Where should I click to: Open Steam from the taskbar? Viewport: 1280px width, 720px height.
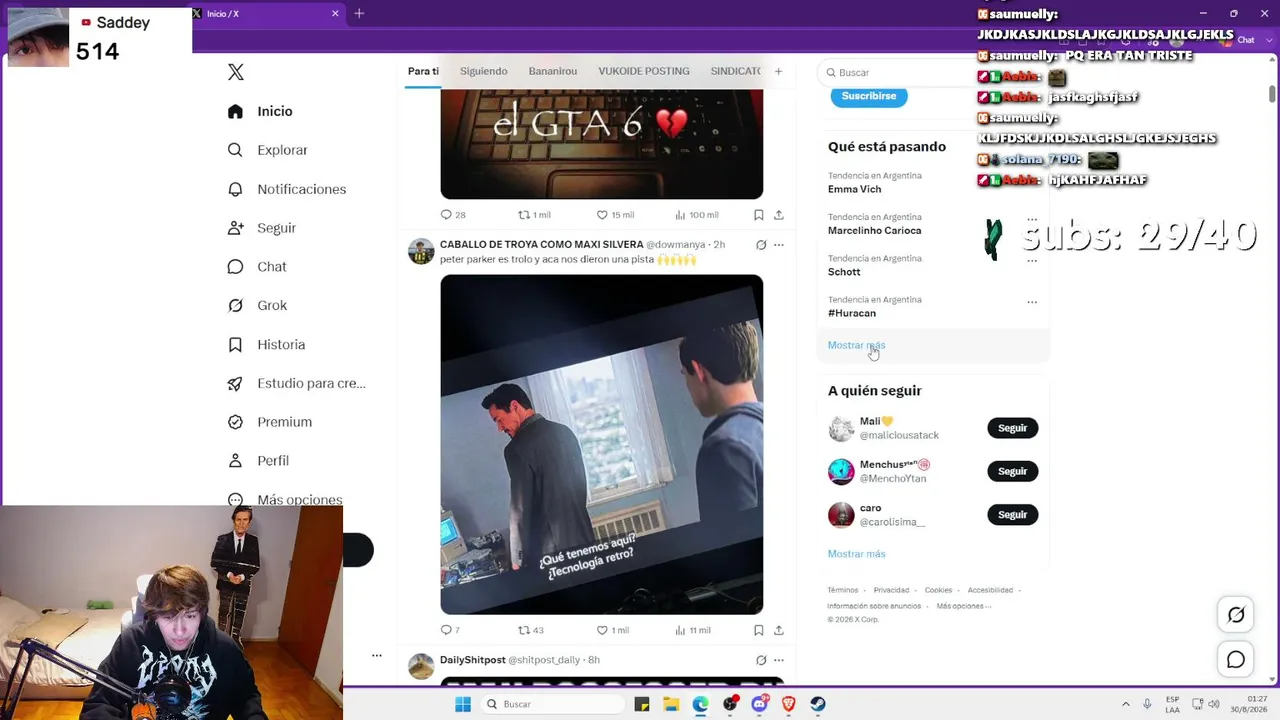pyautogui.click(x=818, y=704)
